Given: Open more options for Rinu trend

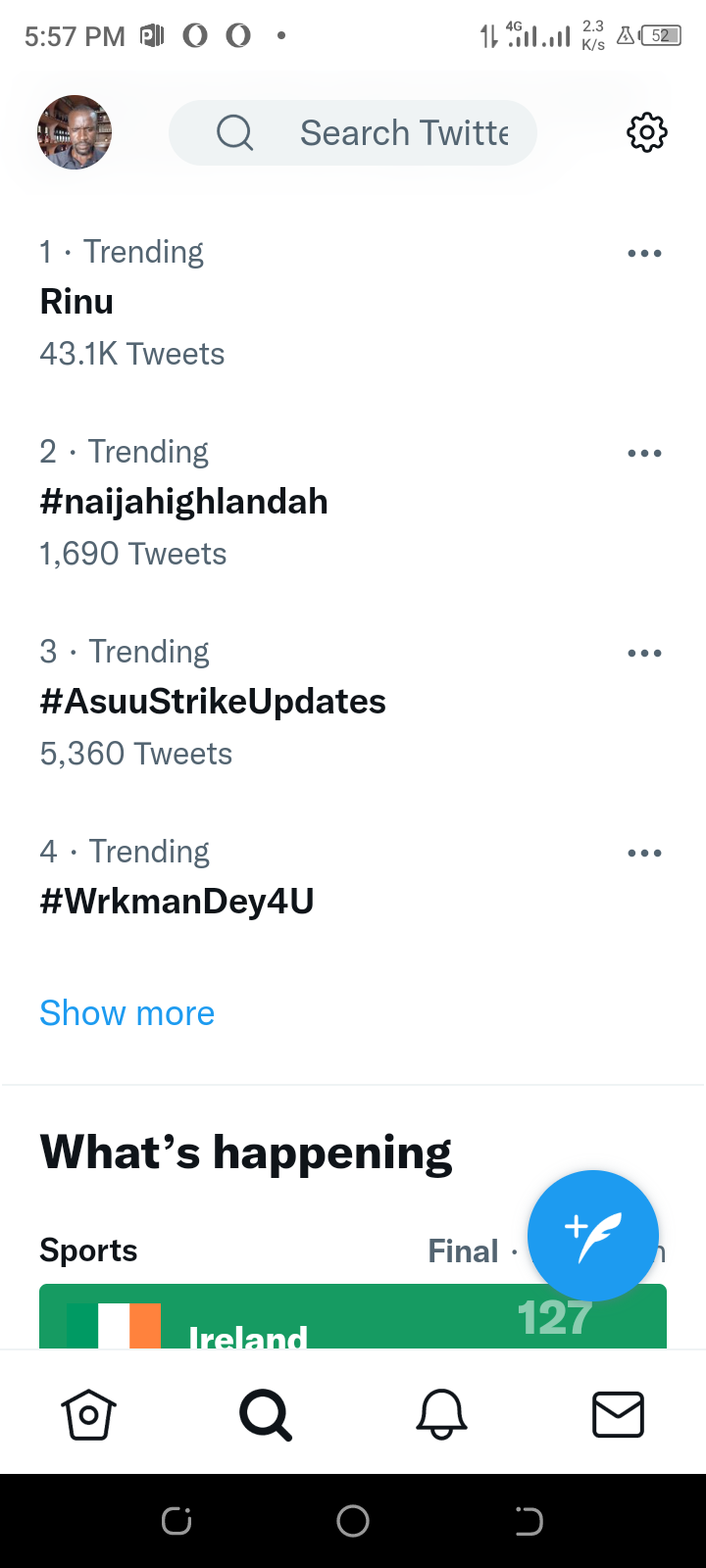Looking at the screenshot, I should 644,254.
